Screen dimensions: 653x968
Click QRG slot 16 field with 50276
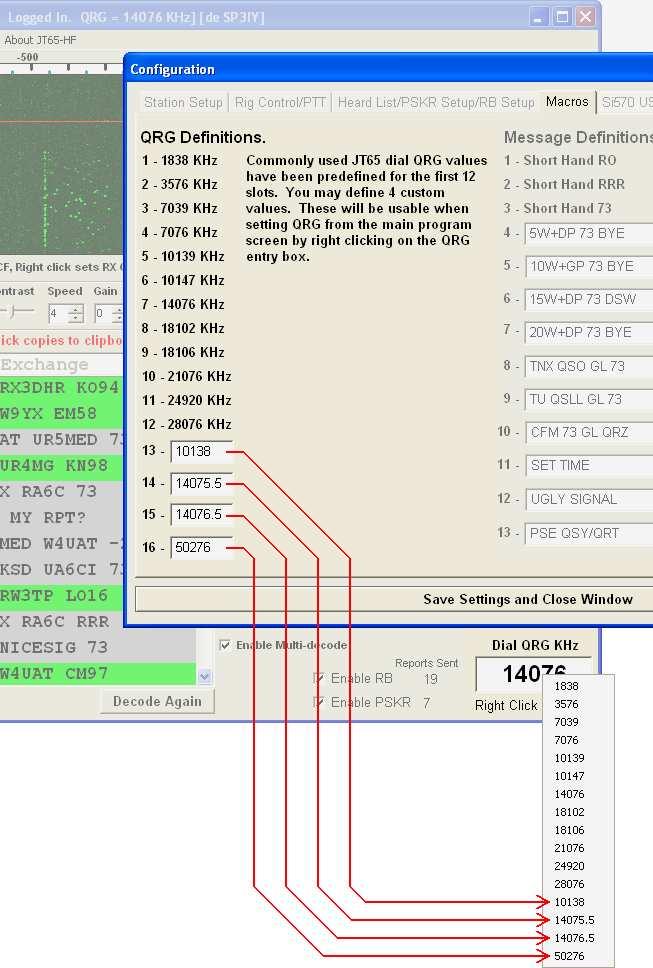point(201,547)
